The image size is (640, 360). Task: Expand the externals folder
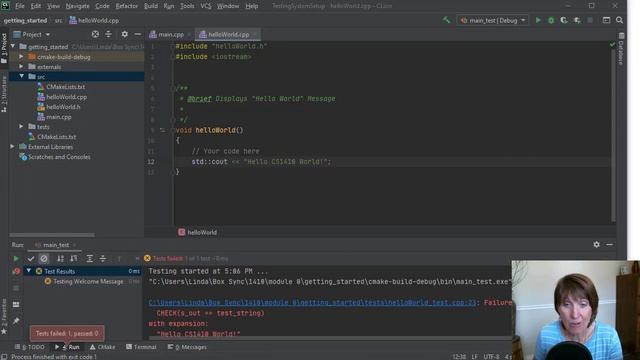(21, 66)
